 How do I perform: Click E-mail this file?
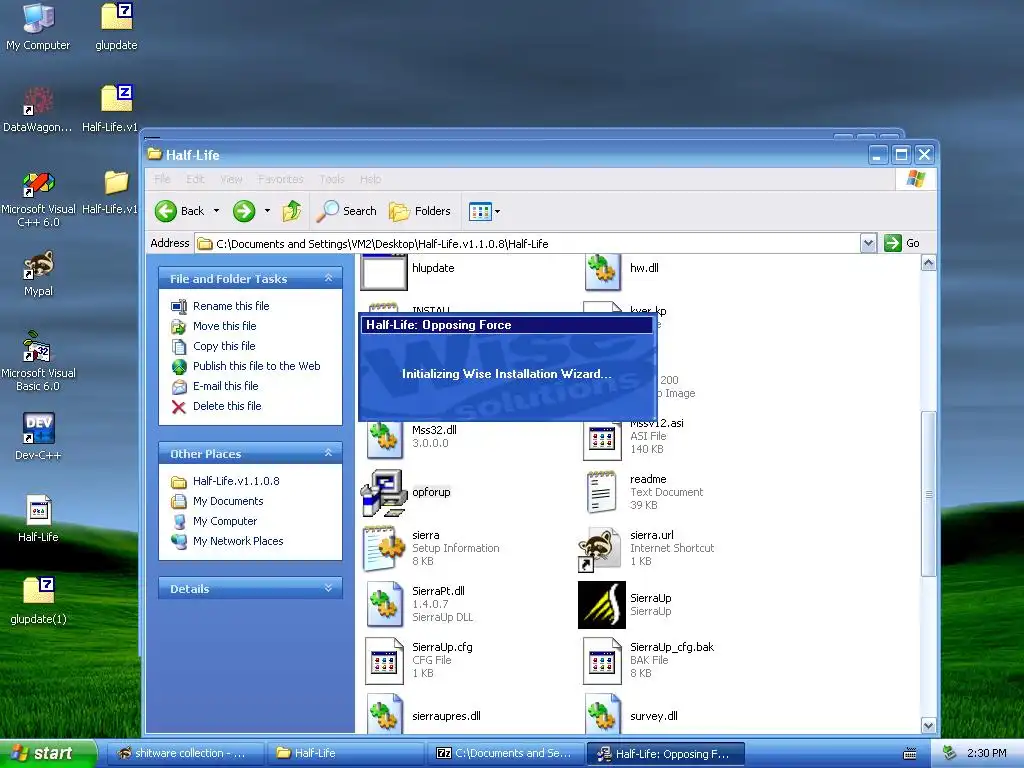(x=225, y=386)
